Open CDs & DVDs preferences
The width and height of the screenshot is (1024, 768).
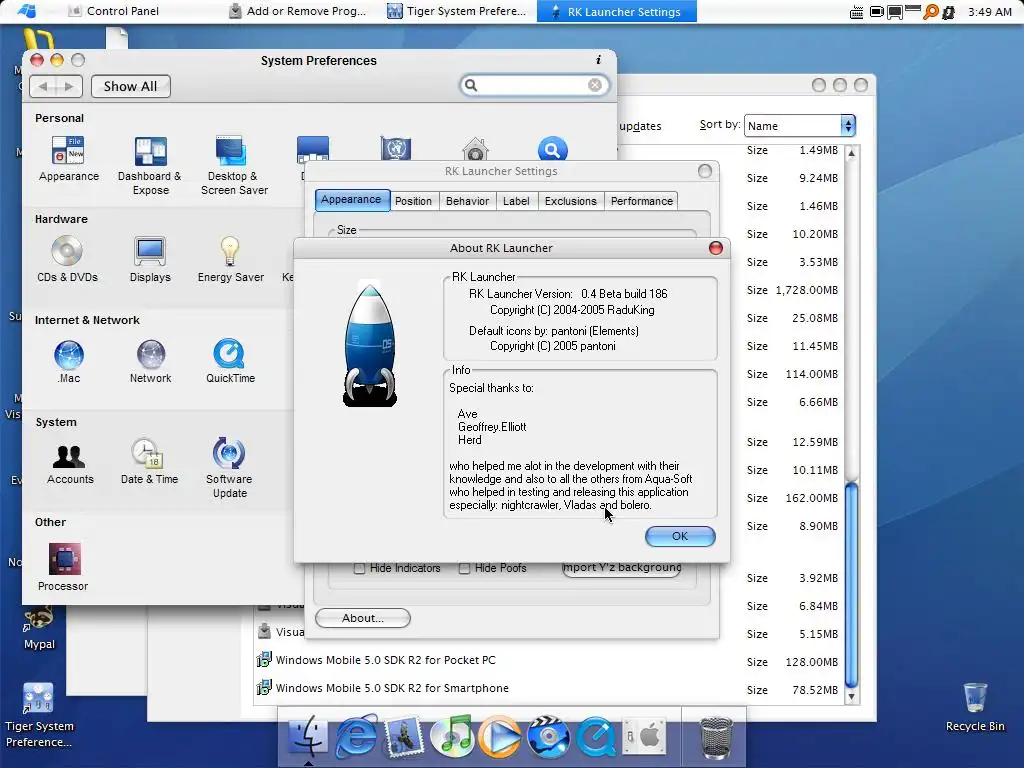(x=67, y=259)
